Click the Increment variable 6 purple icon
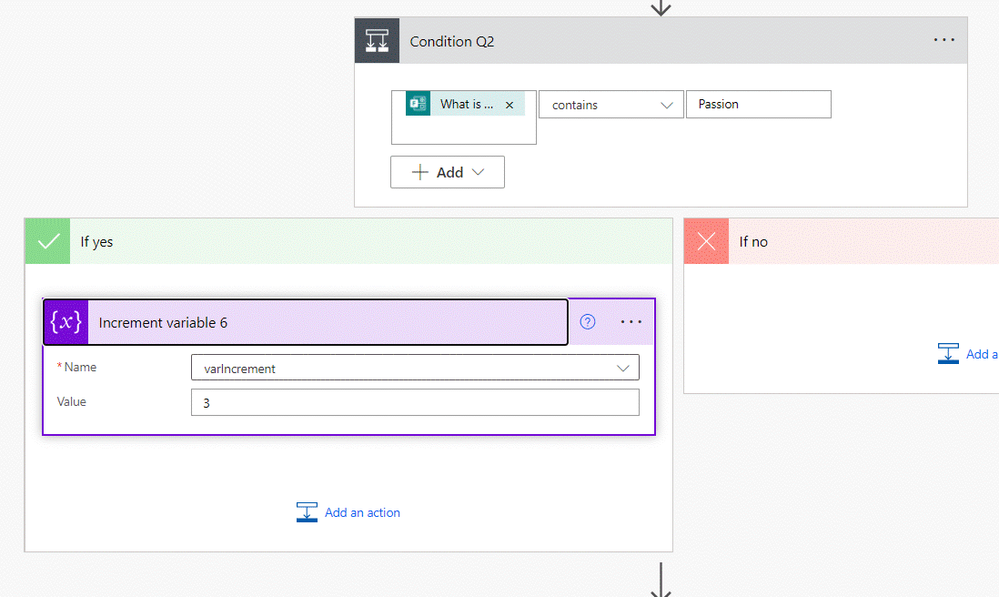 [x=66, y=322]
